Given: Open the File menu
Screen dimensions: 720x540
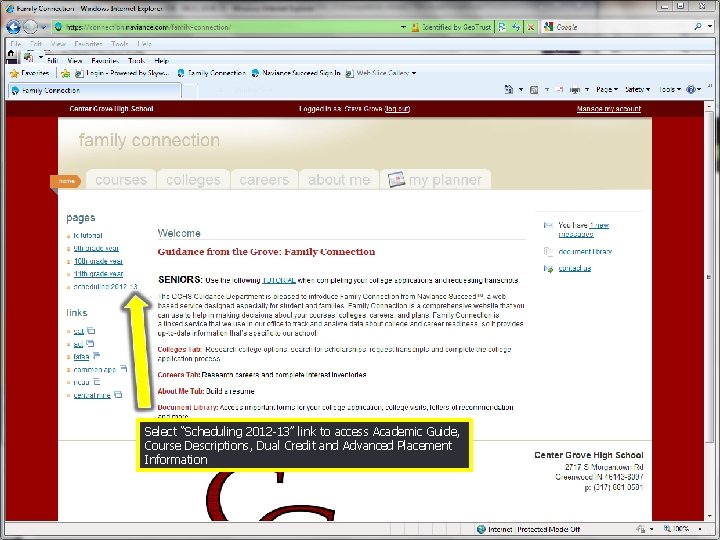Looking at the screenshot, I should (x=16, y=44).
